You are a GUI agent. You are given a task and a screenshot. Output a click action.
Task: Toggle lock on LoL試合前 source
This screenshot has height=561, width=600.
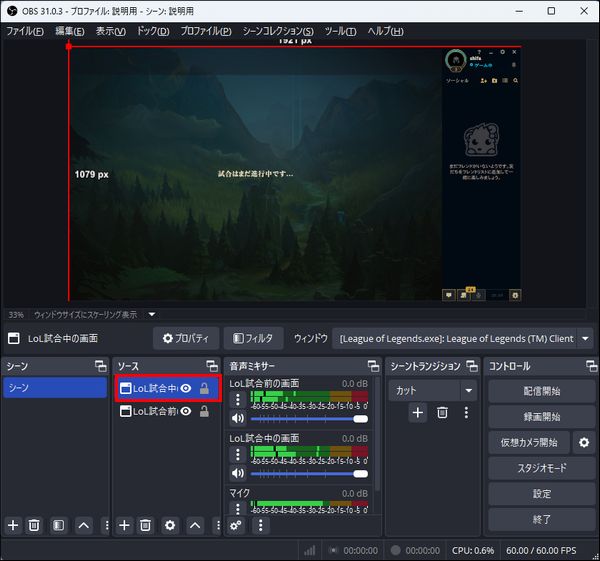tap(204, 411)
